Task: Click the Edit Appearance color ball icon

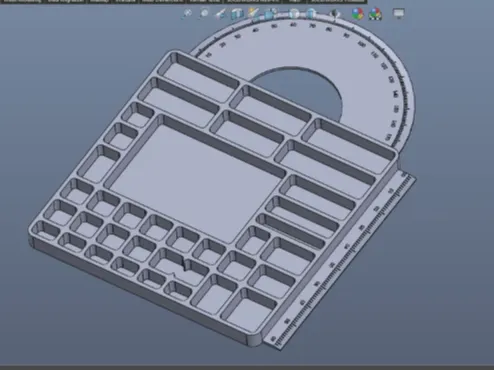Action: (x=357, y=14)
